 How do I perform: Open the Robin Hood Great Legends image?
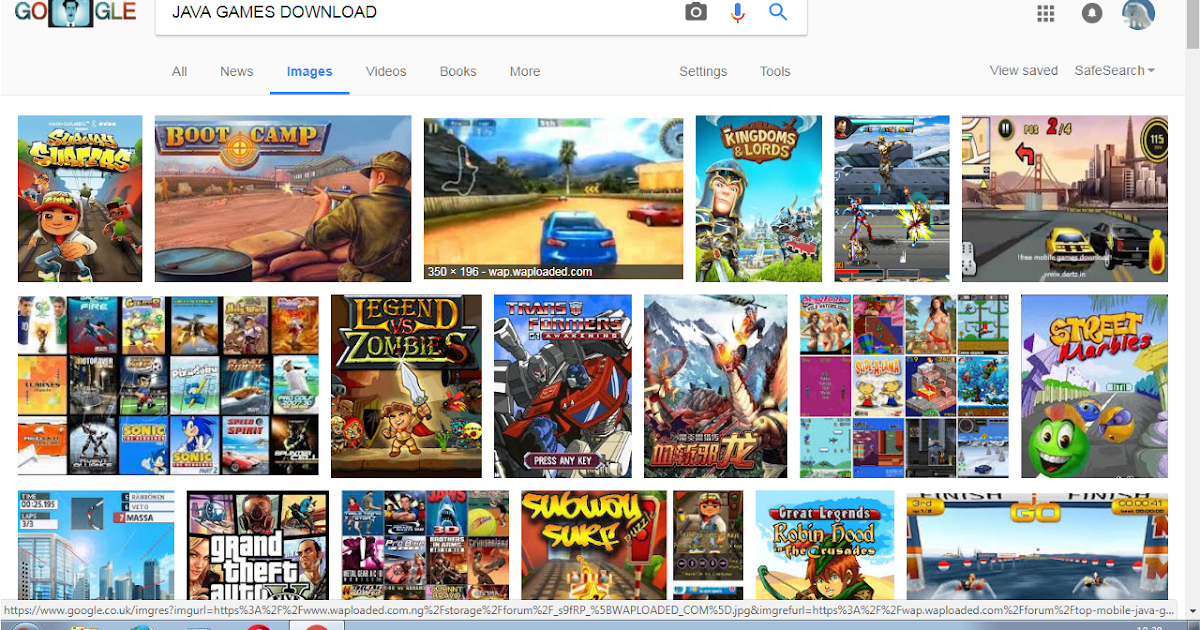pos(825,545)
